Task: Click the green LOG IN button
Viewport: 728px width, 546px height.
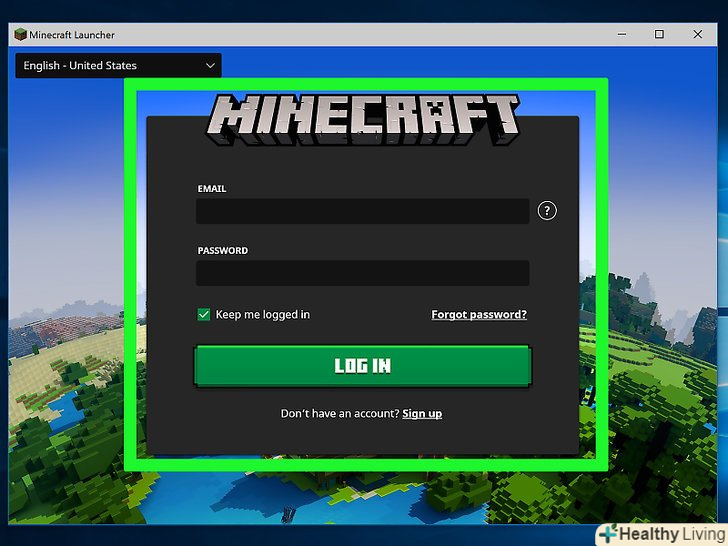Action: tap(363, 366)
